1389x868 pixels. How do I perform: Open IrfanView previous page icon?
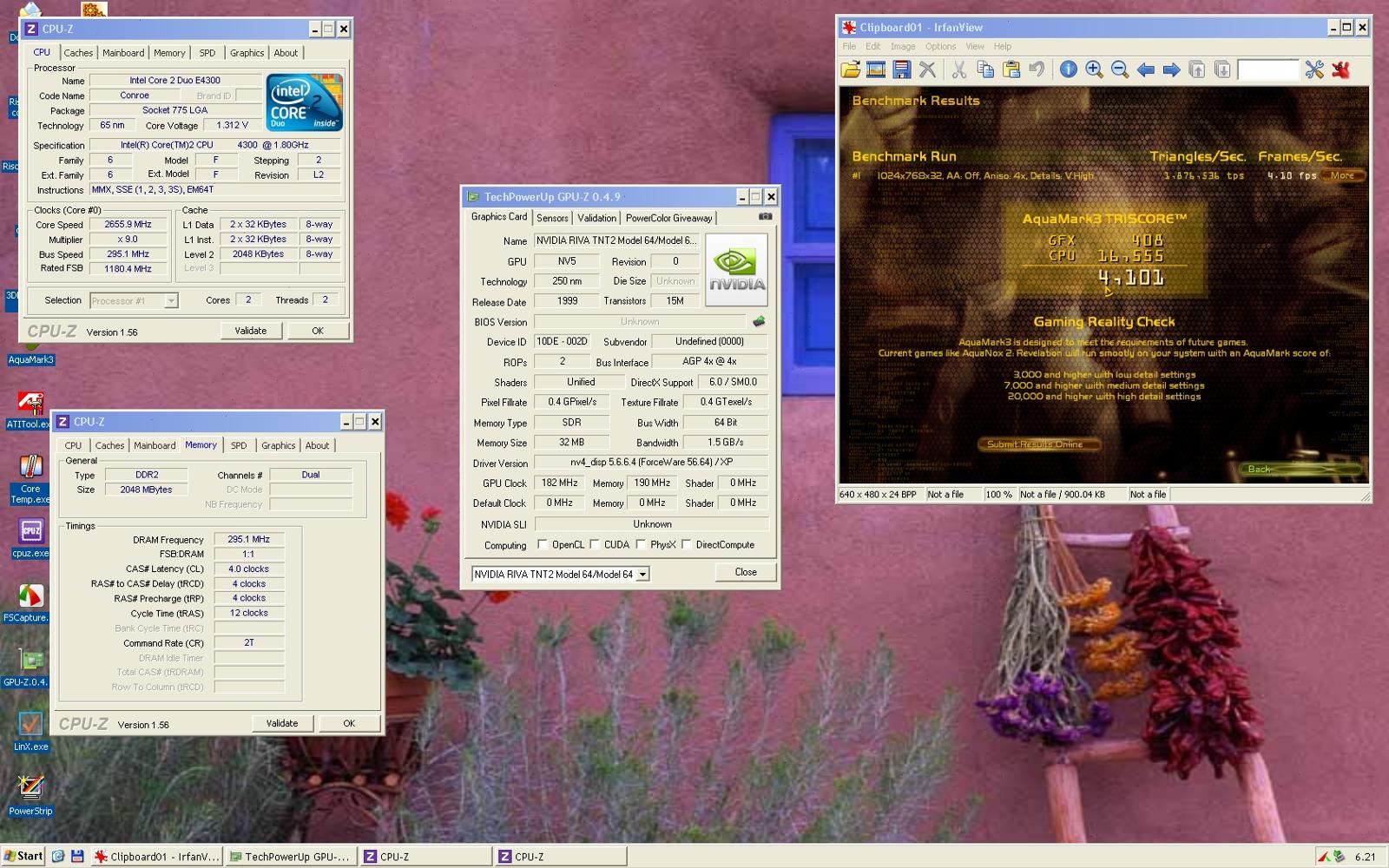coord(1197,69)
